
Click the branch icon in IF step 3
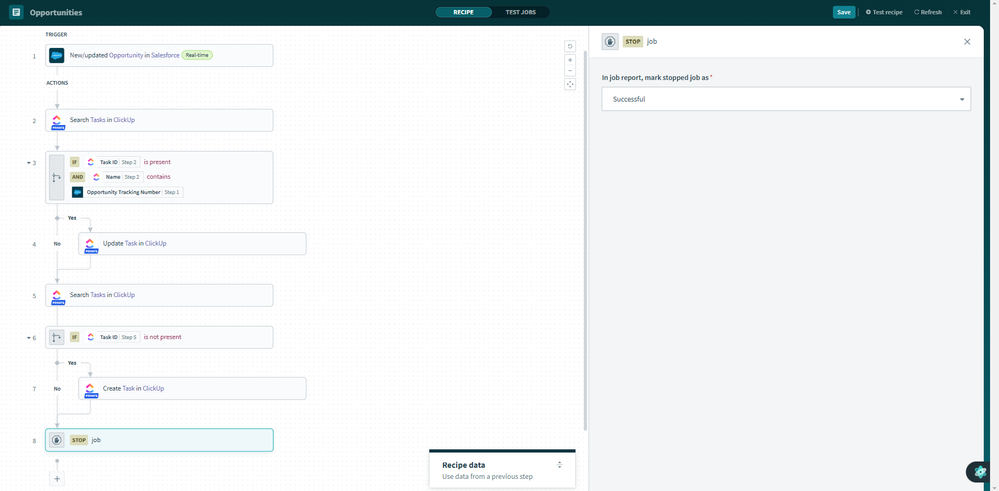pos(57,178)
